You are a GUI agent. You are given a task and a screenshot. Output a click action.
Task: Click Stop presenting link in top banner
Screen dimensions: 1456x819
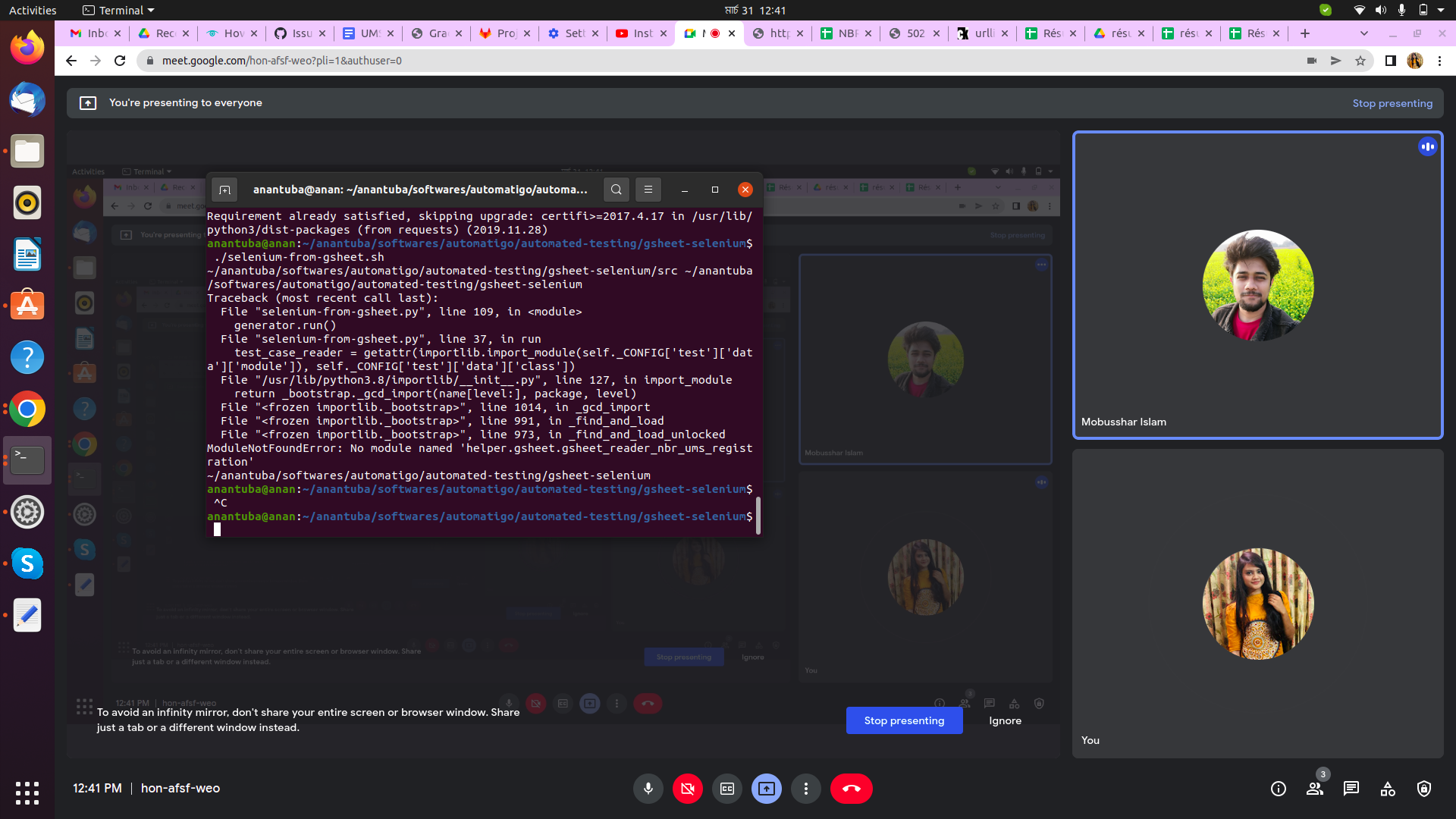click(1392, 103)
